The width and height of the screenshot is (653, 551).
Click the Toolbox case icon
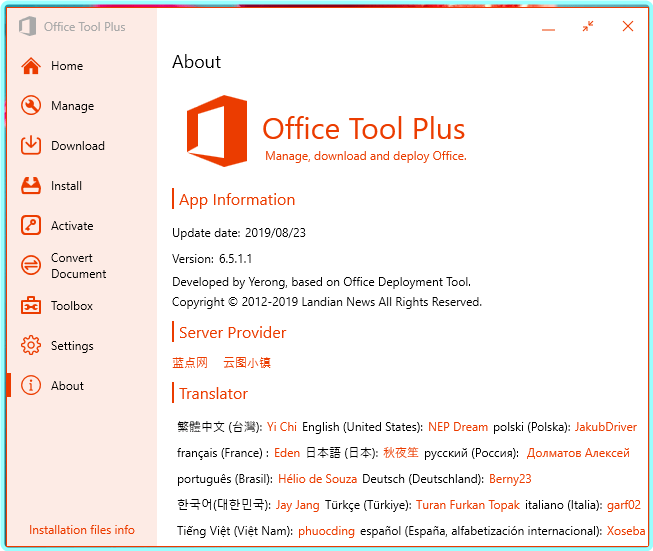pyautogui.click(x=31, y=306)
